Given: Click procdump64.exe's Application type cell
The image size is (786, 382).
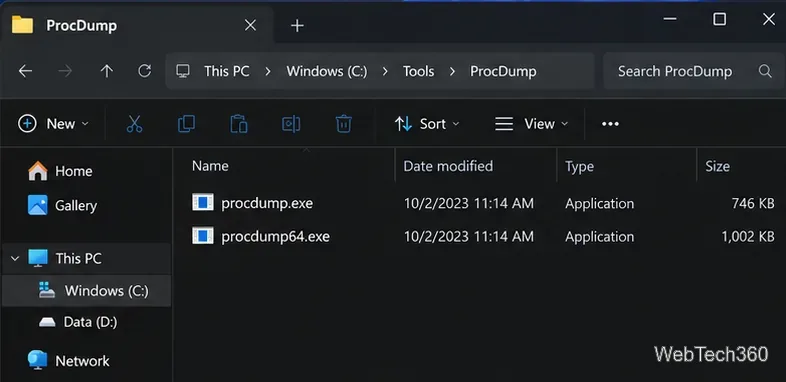Looking at the screenshot, I should (600, 237).
